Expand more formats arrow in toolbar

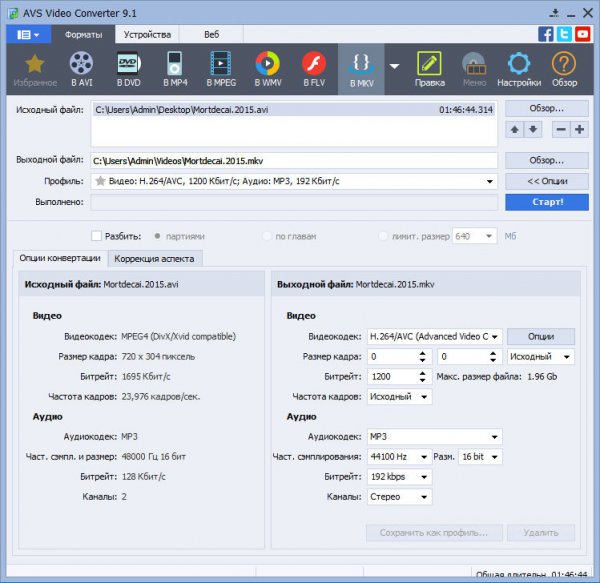394,67
